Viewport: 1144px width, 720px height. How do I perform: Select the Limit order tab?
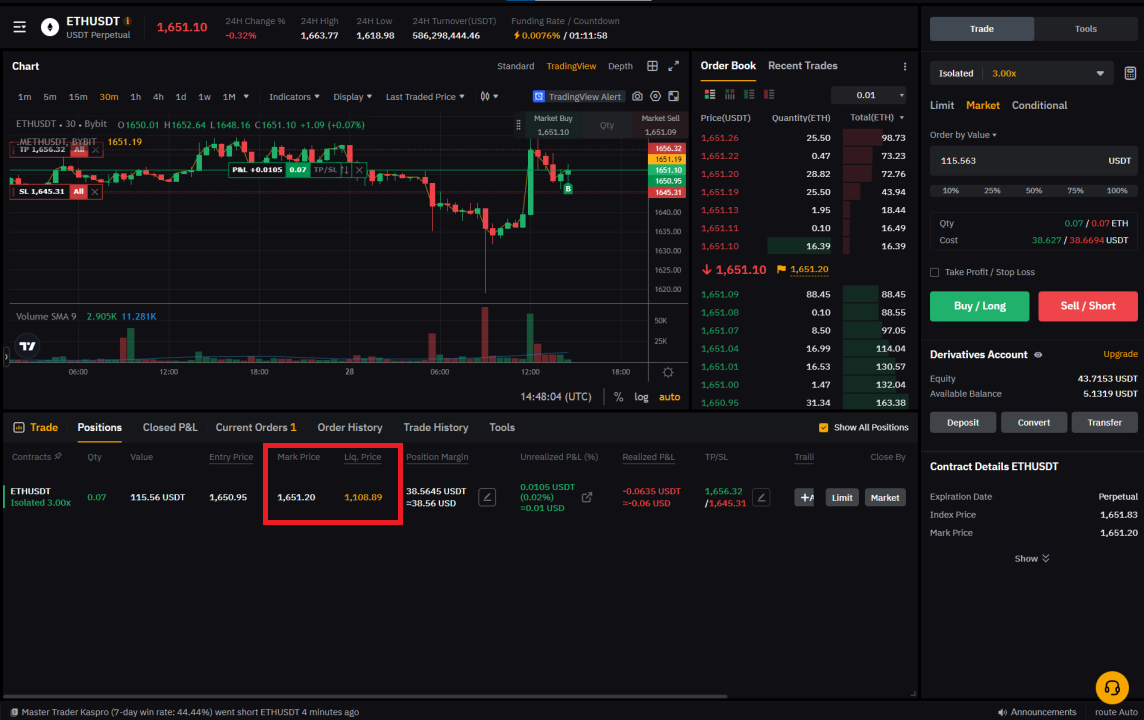pyautogui.click(x=942, y=105)
